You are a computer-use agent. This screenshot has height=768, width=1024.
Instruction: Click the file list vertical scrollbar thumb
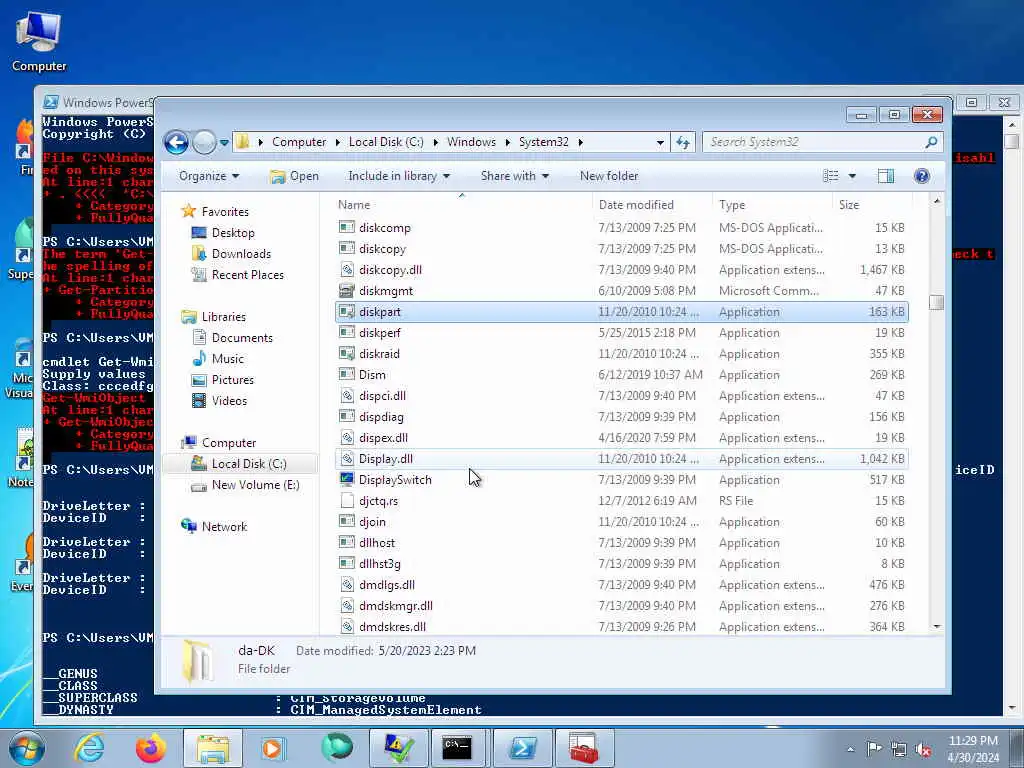click(936, 302)
